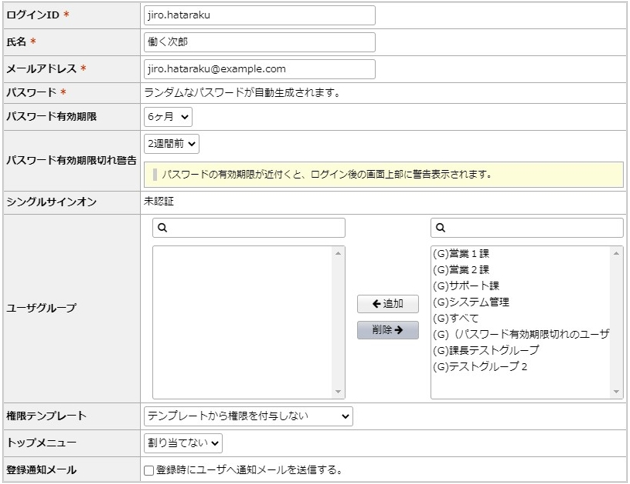Click the left search magnifier icon
The image size is (630, 484).
[162, 228]
